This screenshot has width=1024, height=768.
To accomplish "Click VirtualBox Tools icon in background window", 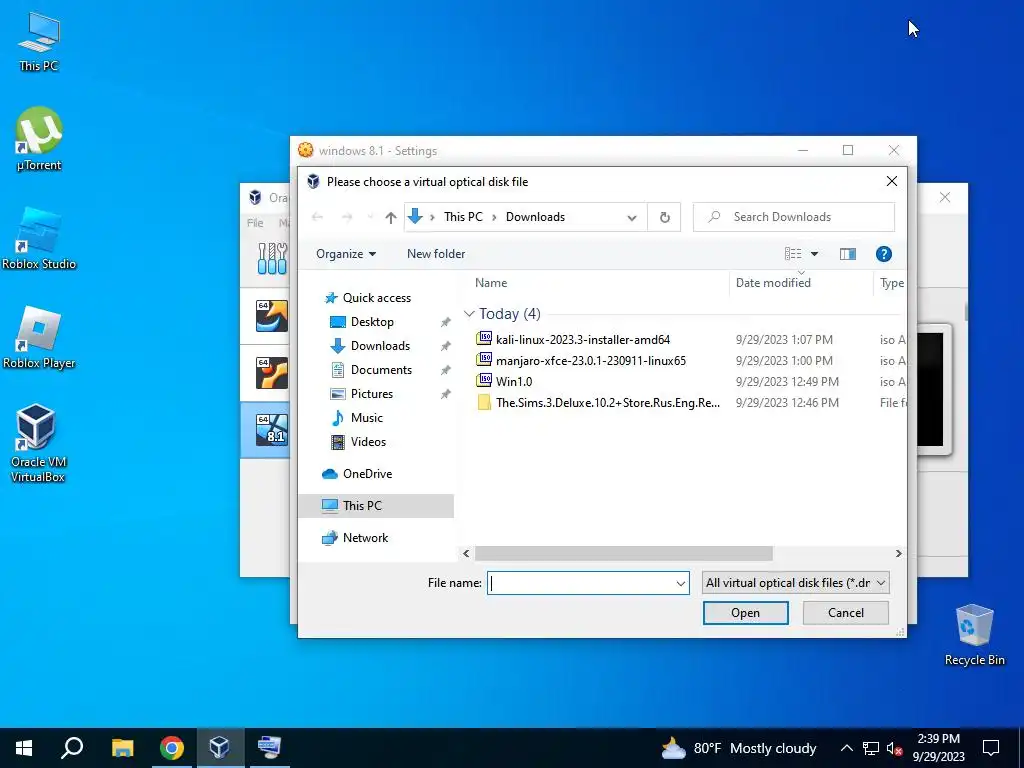I will point(272,259).
